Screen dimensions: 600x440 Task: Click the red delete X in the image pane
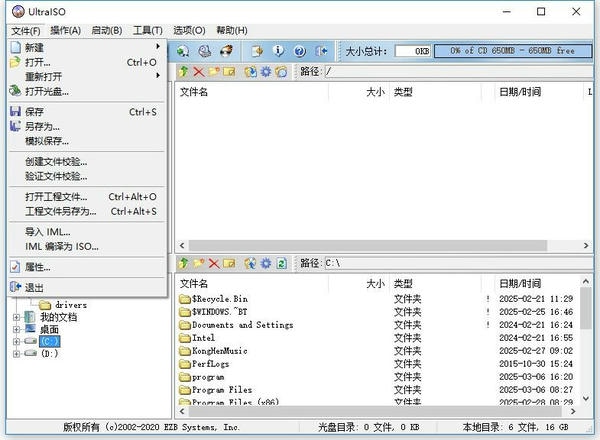tap(199, 72)
